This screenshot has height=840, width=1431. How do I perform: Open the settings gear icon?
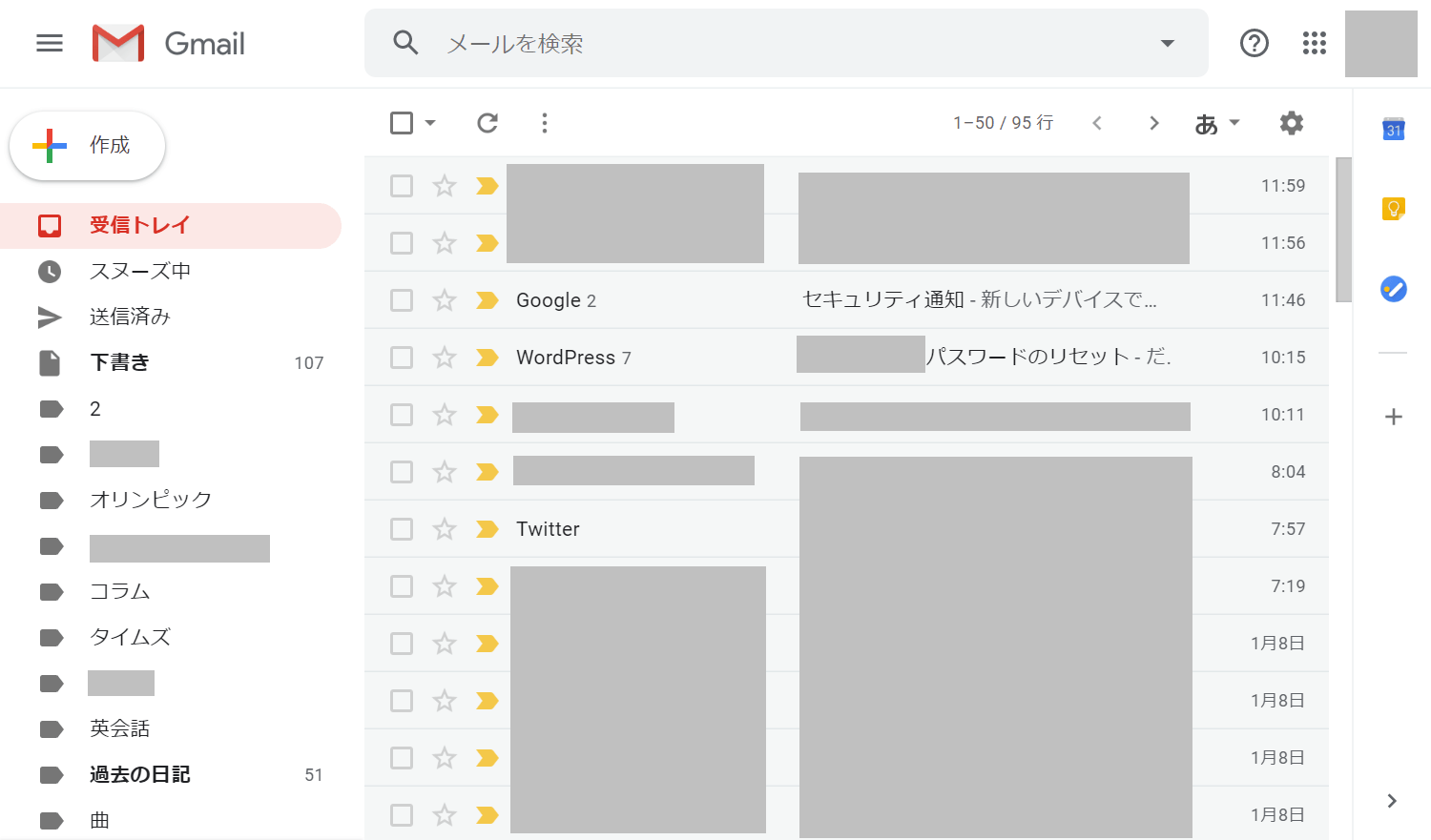click(1291, 123)
